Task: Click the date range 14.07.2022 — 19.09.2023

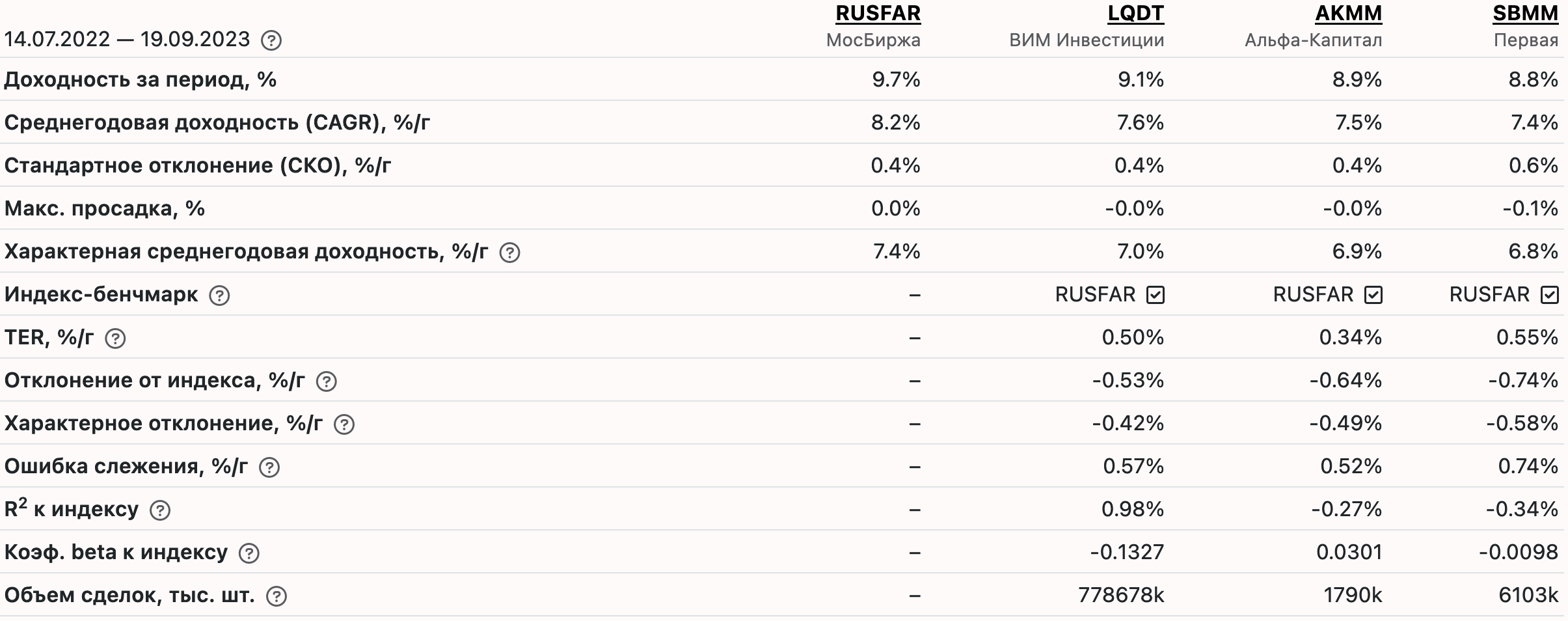Action: pos(127,39)
